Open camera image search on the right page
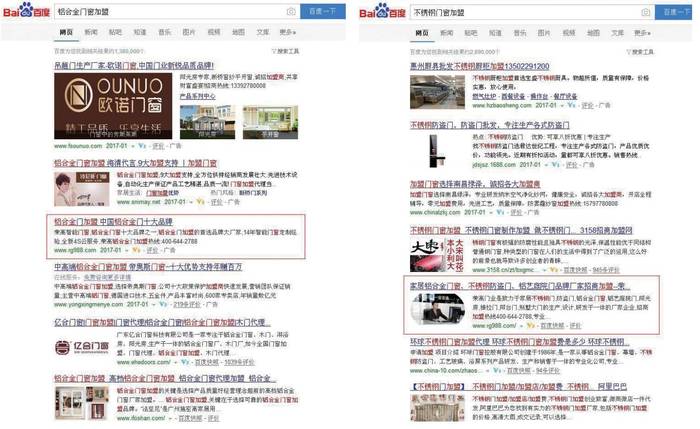 tap(646, 12)
